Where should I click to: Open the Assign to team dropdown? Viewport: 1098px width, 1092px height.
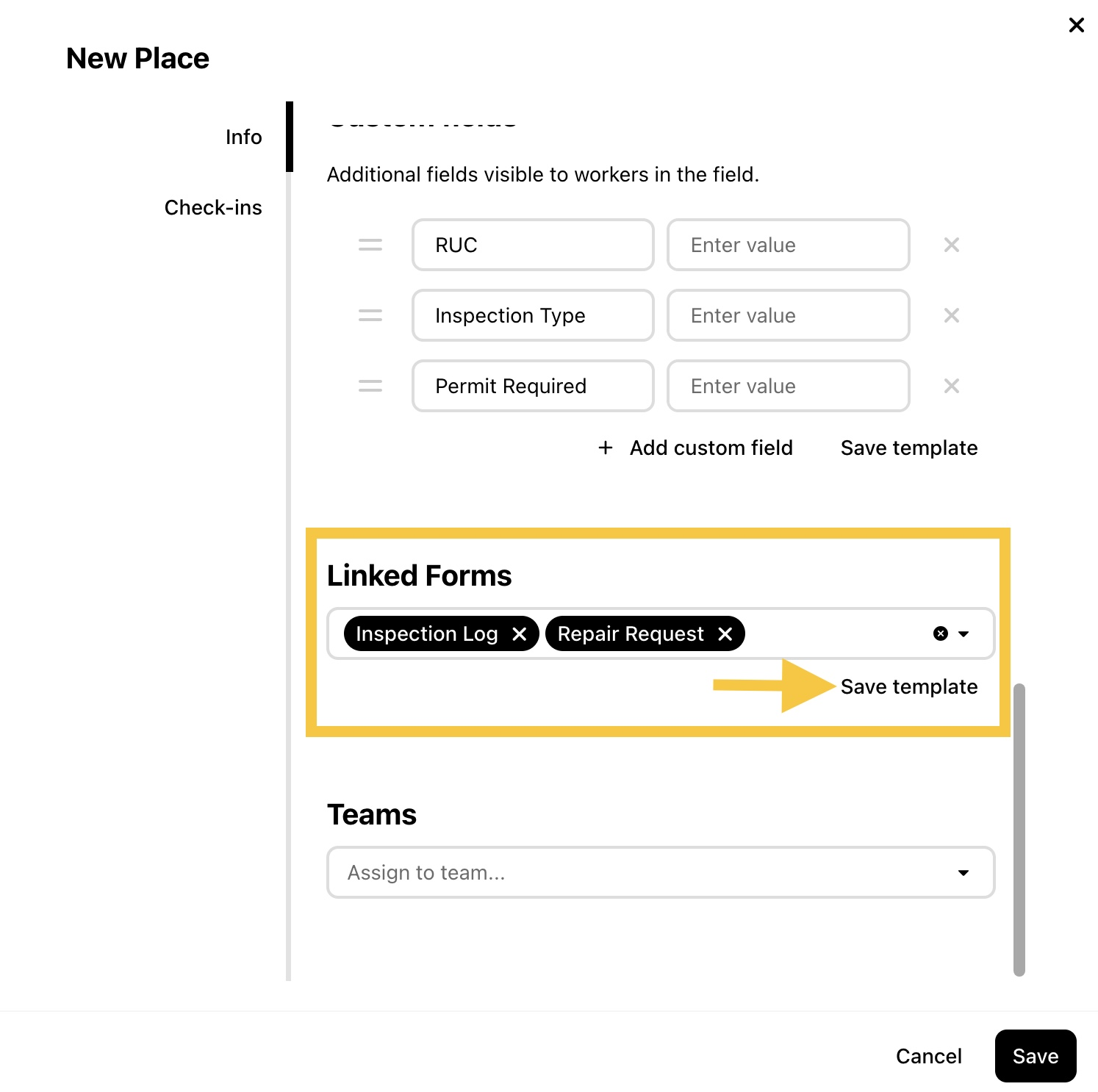[x=661, y=872]
